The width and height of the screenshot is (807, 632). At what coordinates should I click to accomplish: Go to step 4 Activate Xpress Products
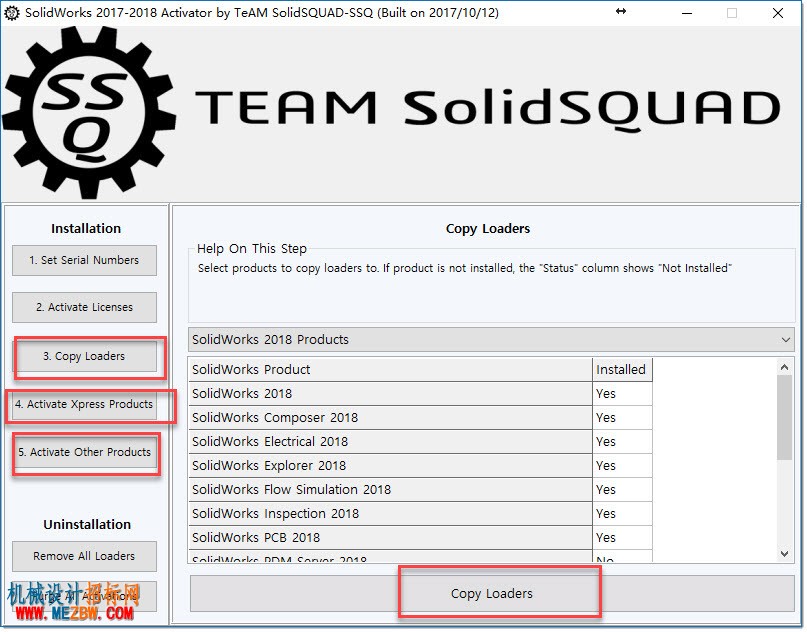point(84,404)
